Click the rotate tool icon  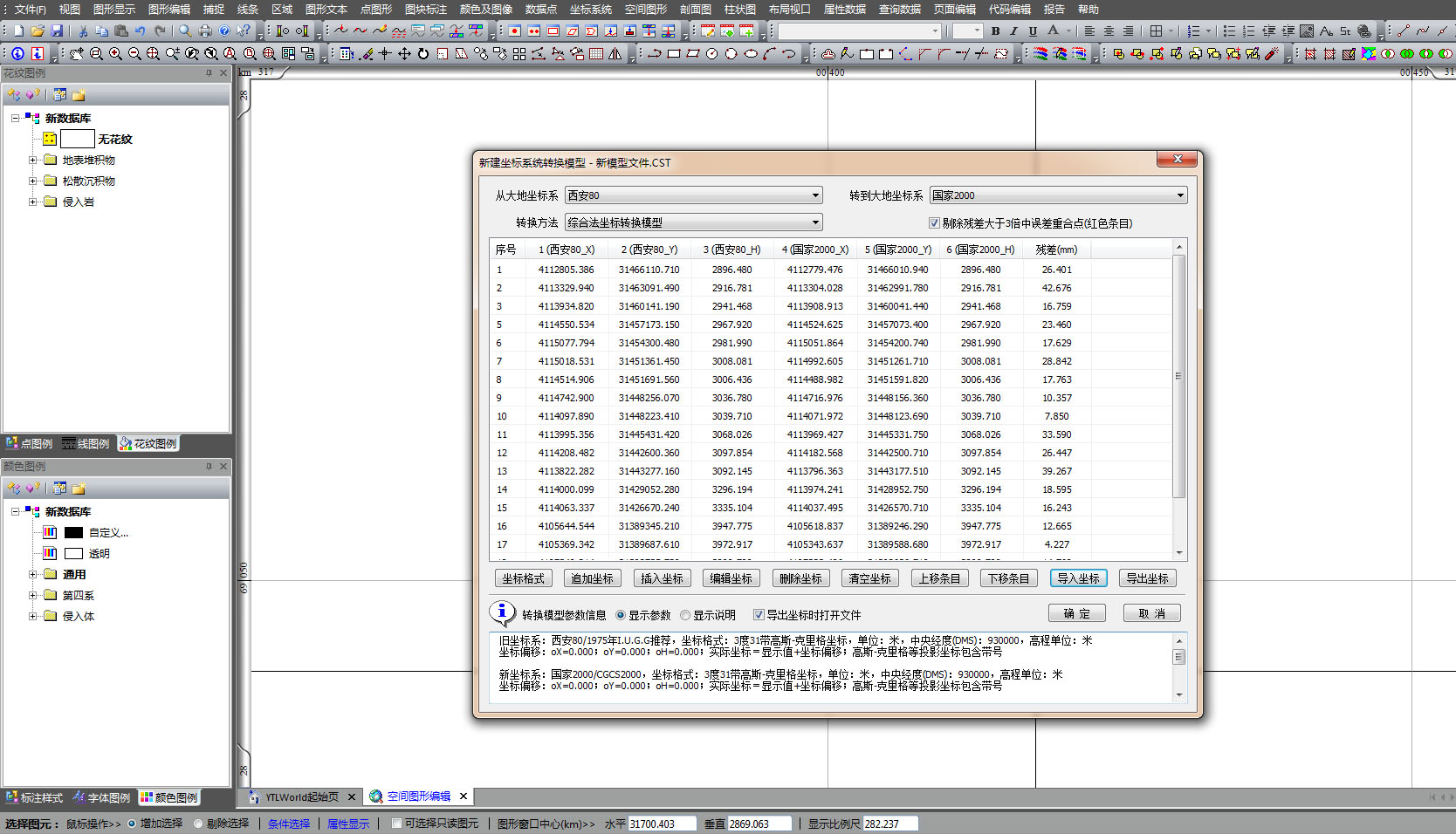[423, 53]
